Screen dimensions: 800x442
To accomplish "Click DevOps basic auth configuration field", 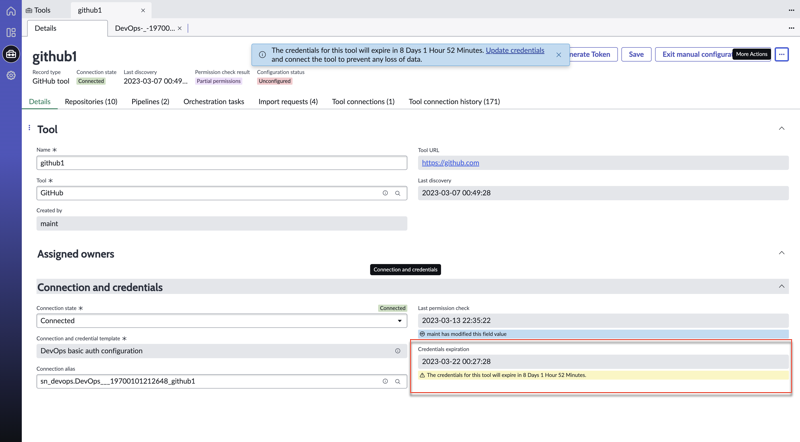I will tap(222, 351).
